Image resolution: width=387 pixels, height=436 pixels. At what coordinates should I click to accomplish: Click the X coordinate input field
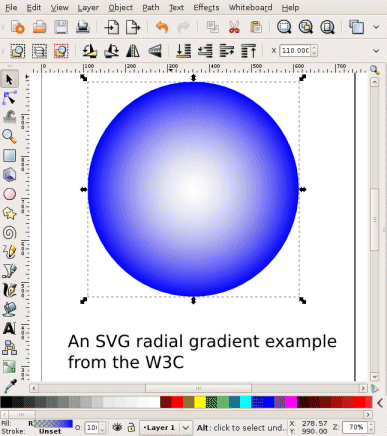click(295, 51)
